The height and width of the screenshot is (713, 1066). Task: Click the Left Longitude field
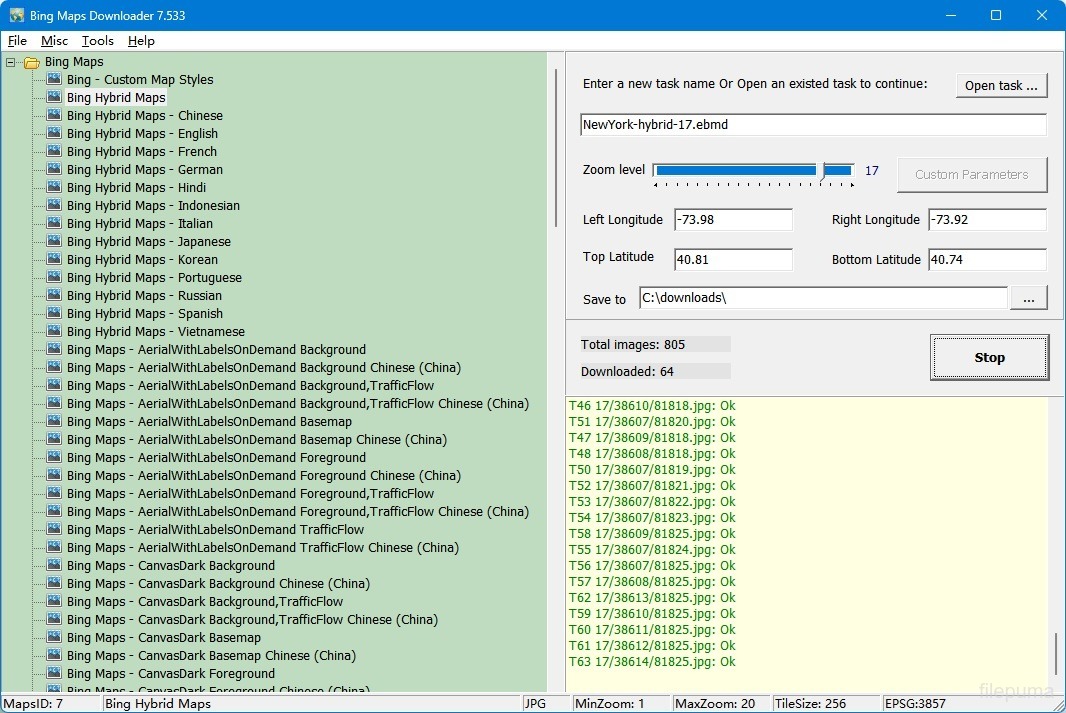click(x=732, y=220)
